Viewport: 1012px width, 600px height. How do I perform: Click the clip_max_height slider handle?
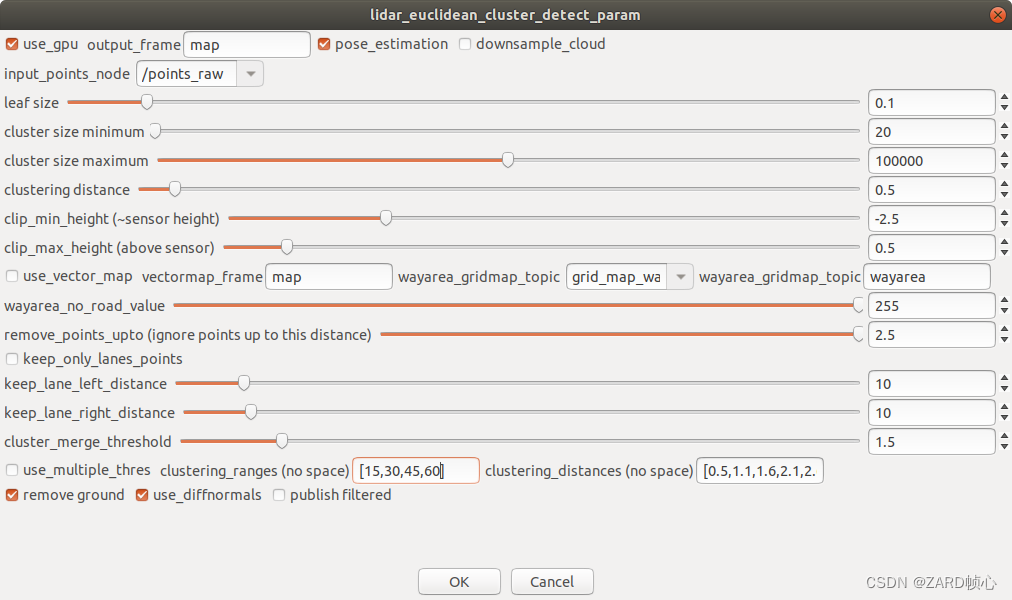click(287, 247)
